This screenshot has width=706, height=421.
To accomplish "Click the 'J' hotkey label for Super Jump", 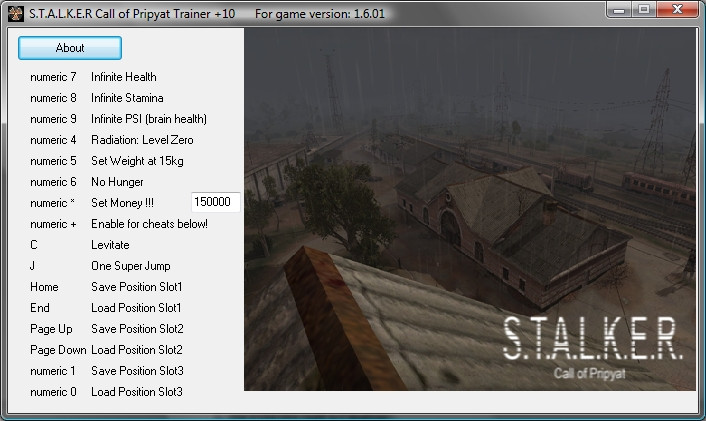I will point(32,266).
